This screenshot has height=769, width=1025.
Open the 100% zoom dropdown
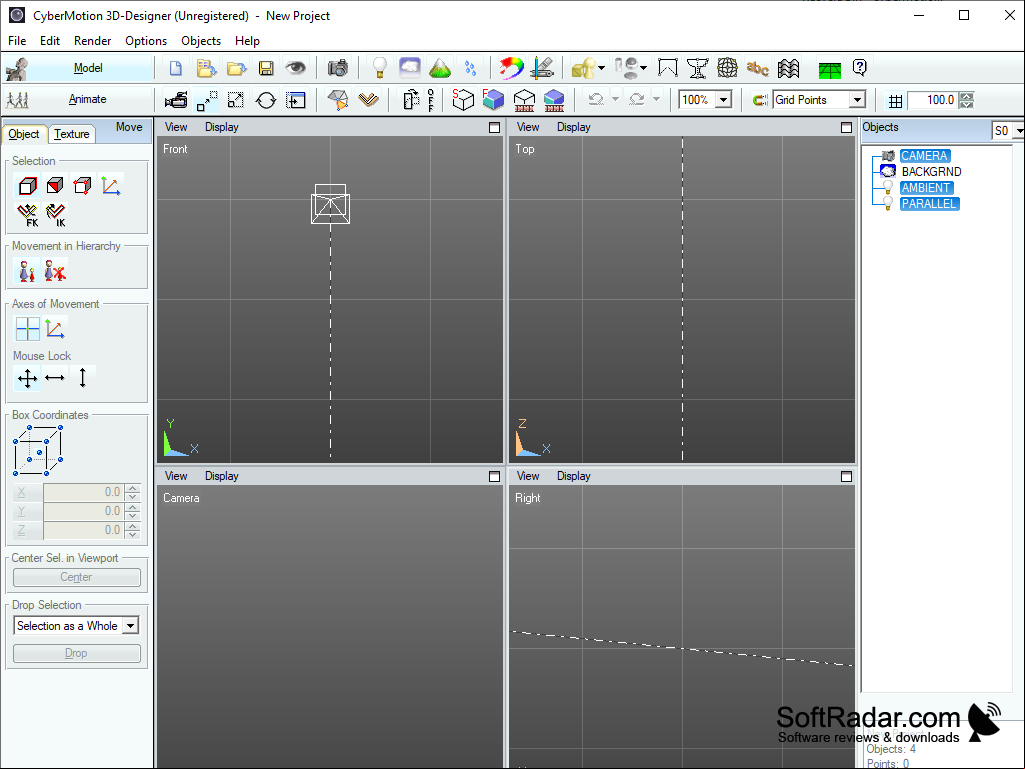tap(724, 100)
